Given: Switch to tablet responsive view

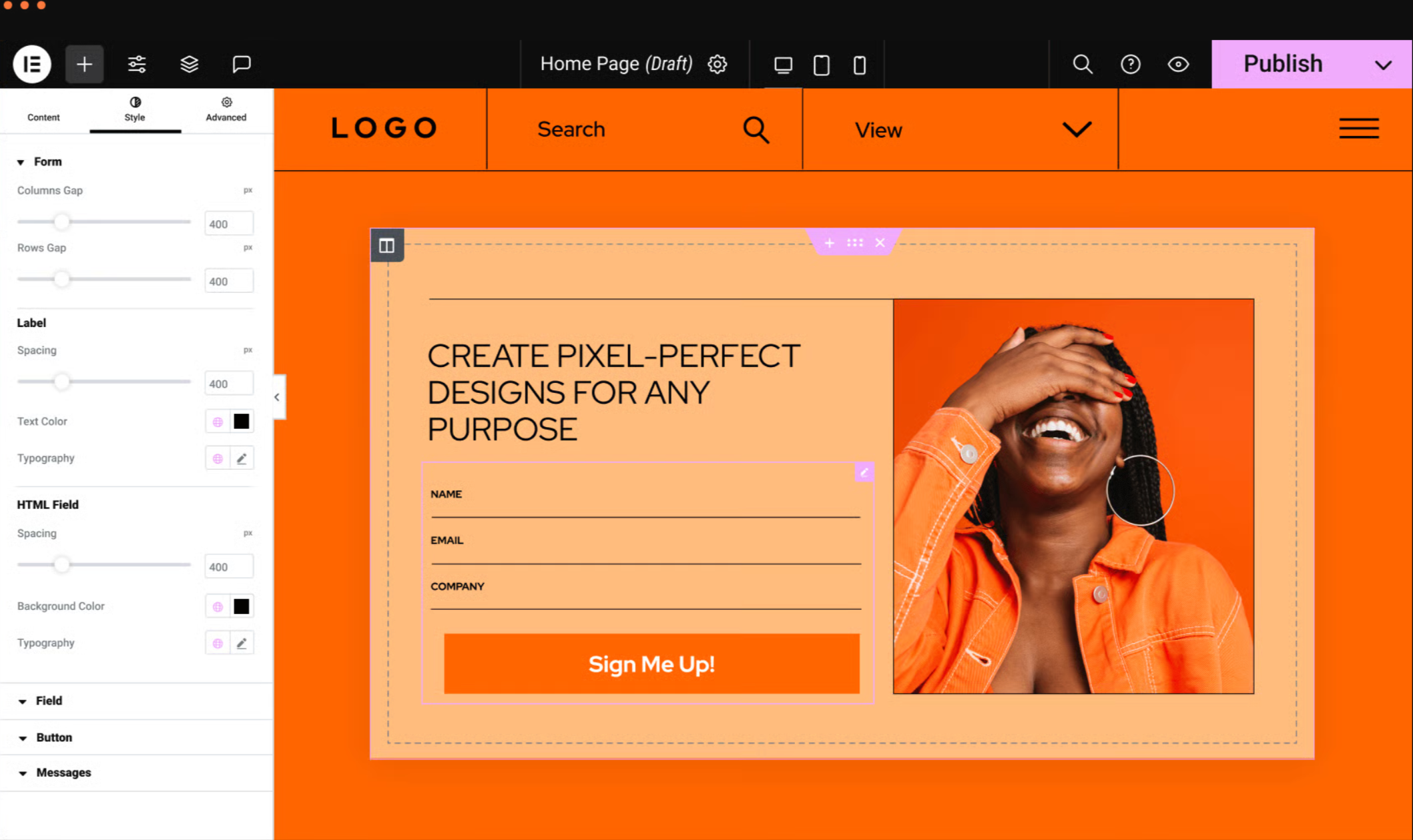Looking at the screenshot, I should tap(821, 65).
